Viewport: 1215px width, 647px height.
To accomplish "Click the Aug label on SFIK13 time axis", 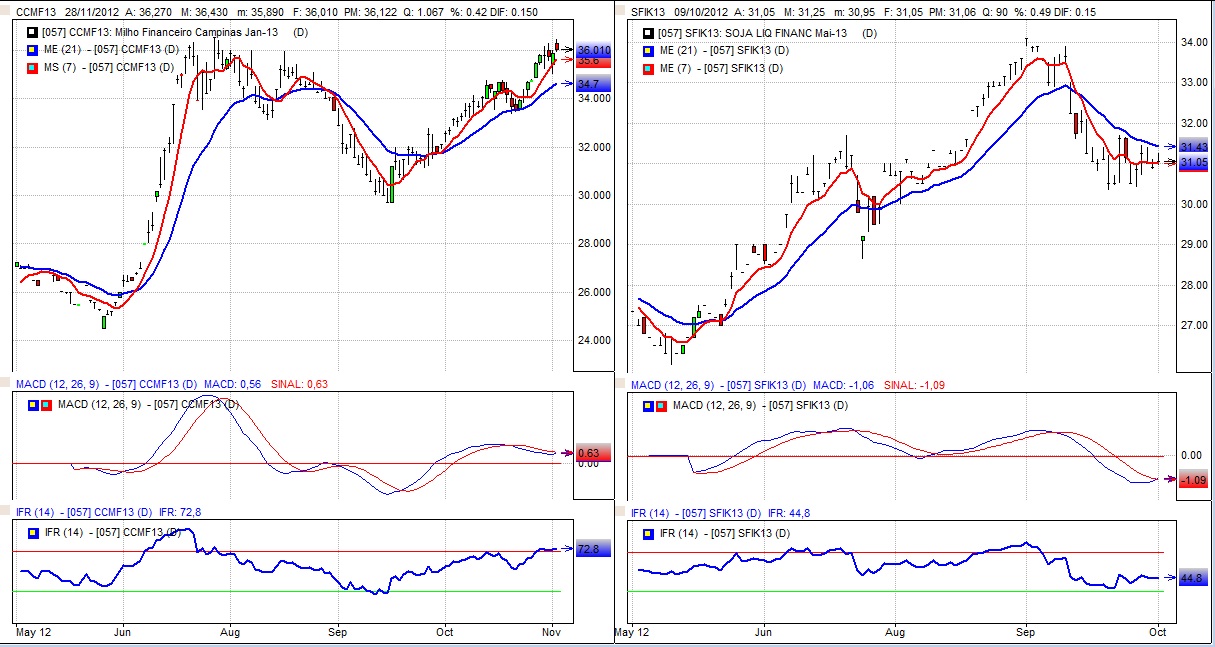I will point(895,632).
